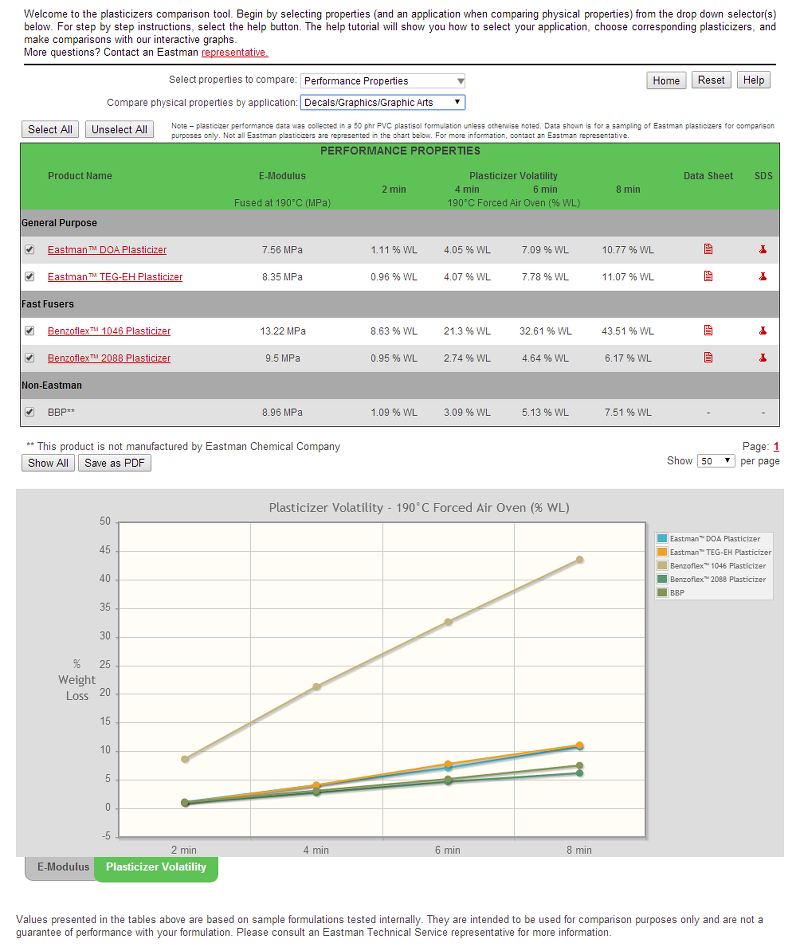This screenshot has height=947, width=800.
Task: Click the Show All button
Action: [48, 463]
